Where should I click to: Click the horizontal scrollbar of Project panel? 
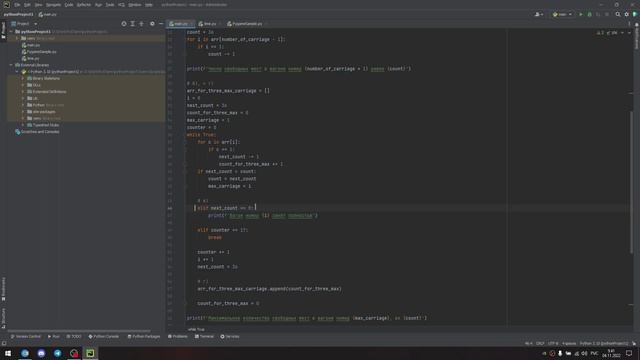pos(79,331)
